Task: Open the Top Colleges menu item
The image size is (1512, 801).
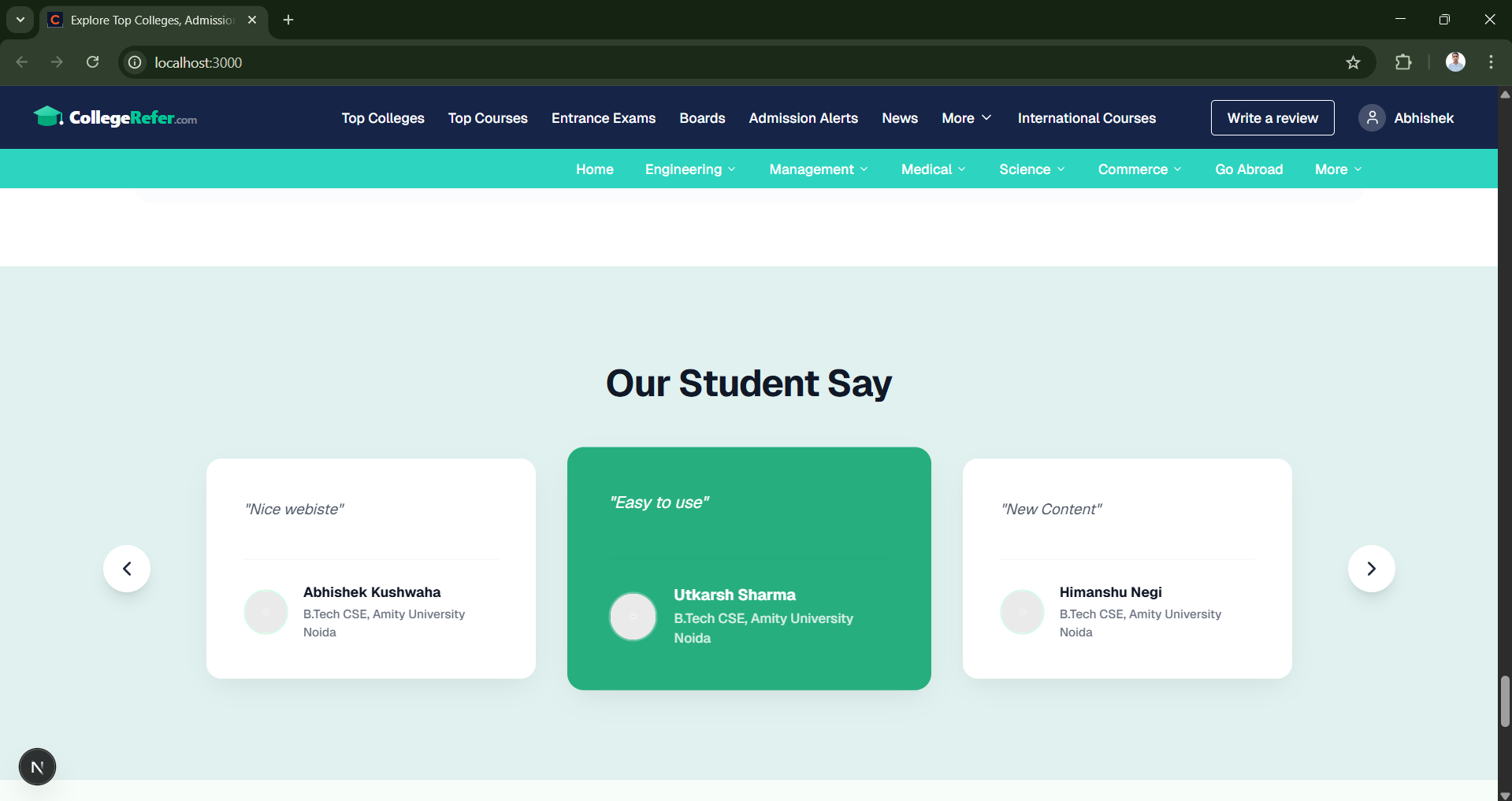Action: [383, 118]
